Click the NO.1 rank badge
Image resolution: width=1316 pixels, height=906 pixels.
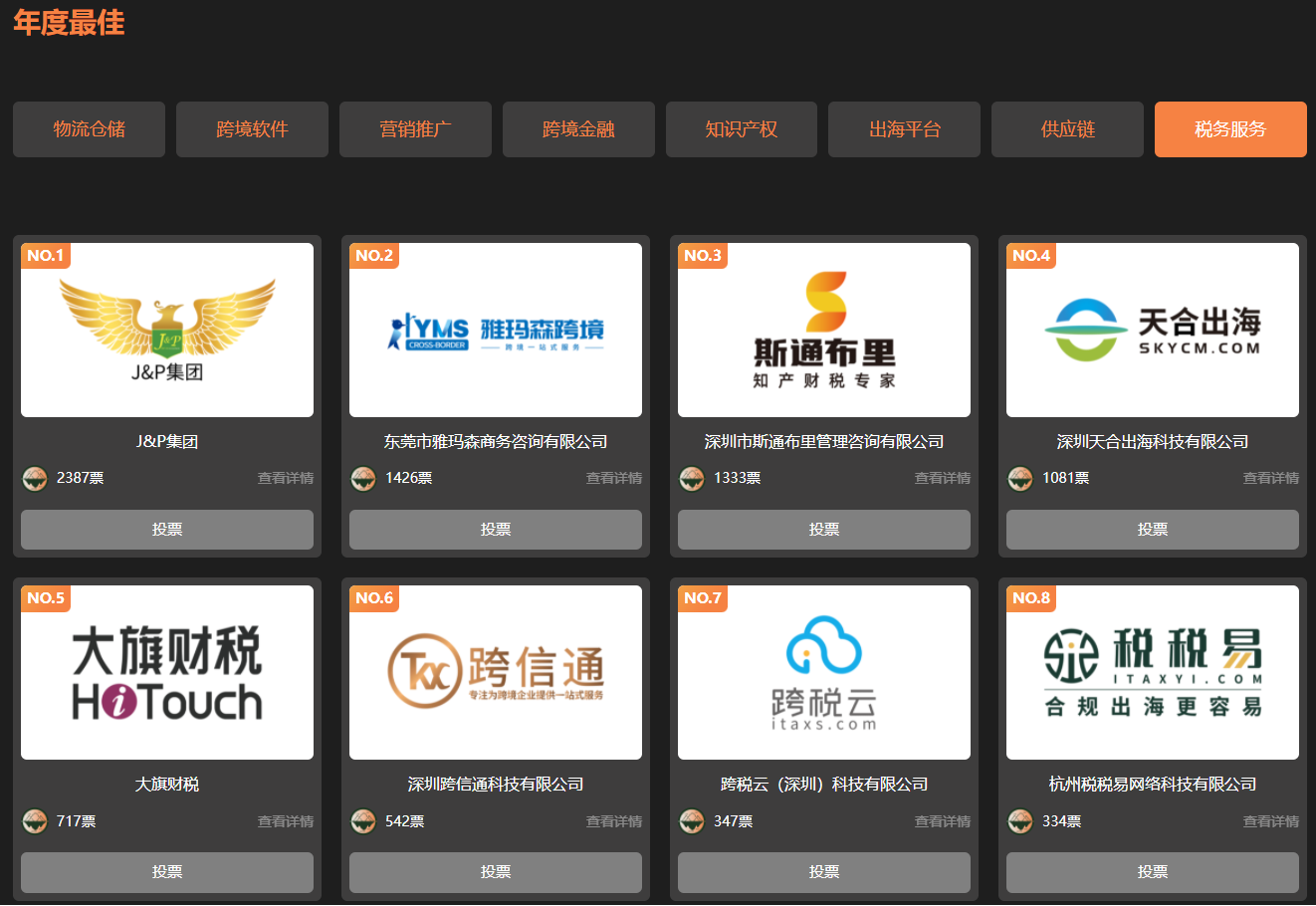point(46,256)
